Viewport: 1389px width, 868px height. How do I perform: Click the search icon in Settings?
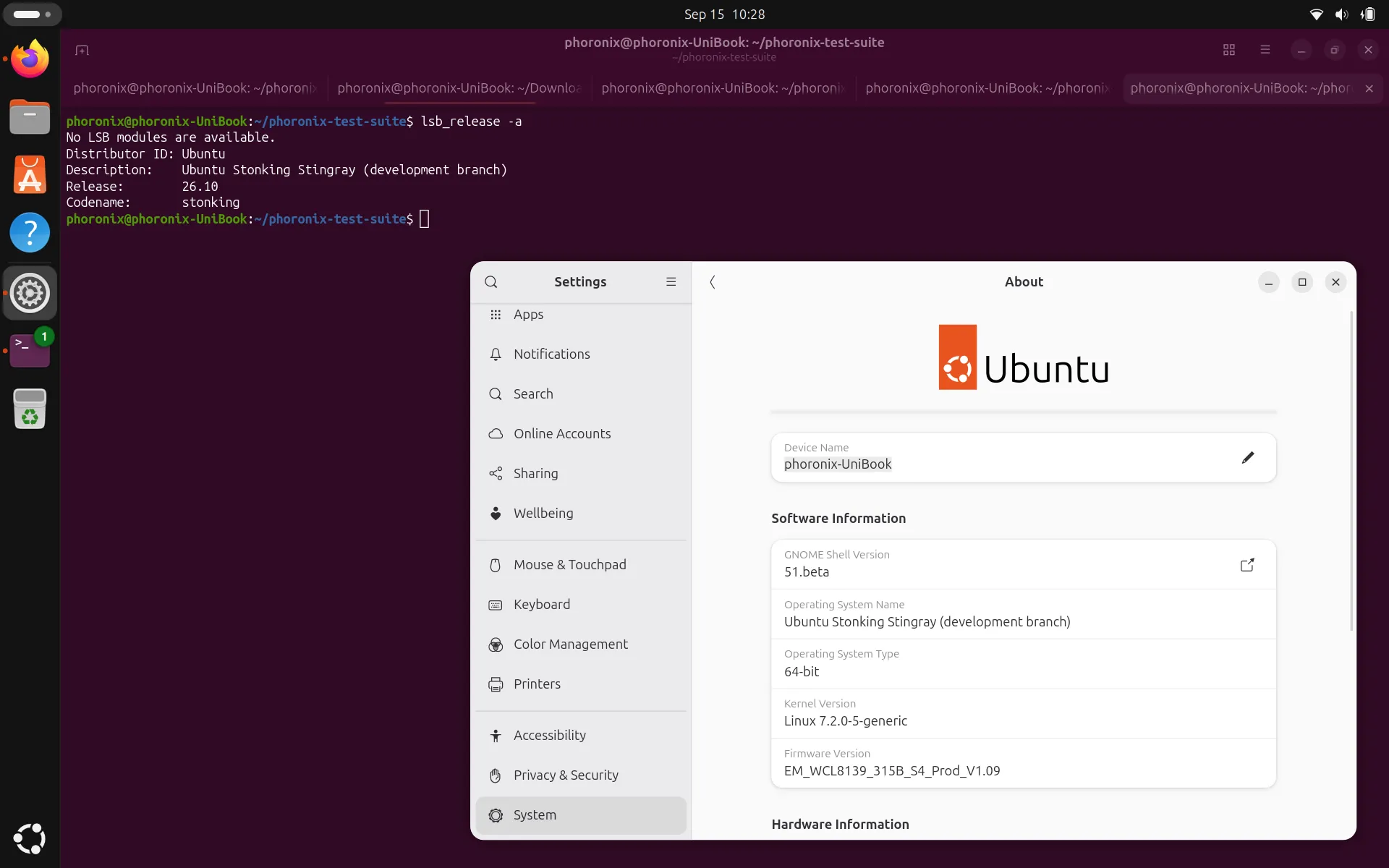point(491,282)
